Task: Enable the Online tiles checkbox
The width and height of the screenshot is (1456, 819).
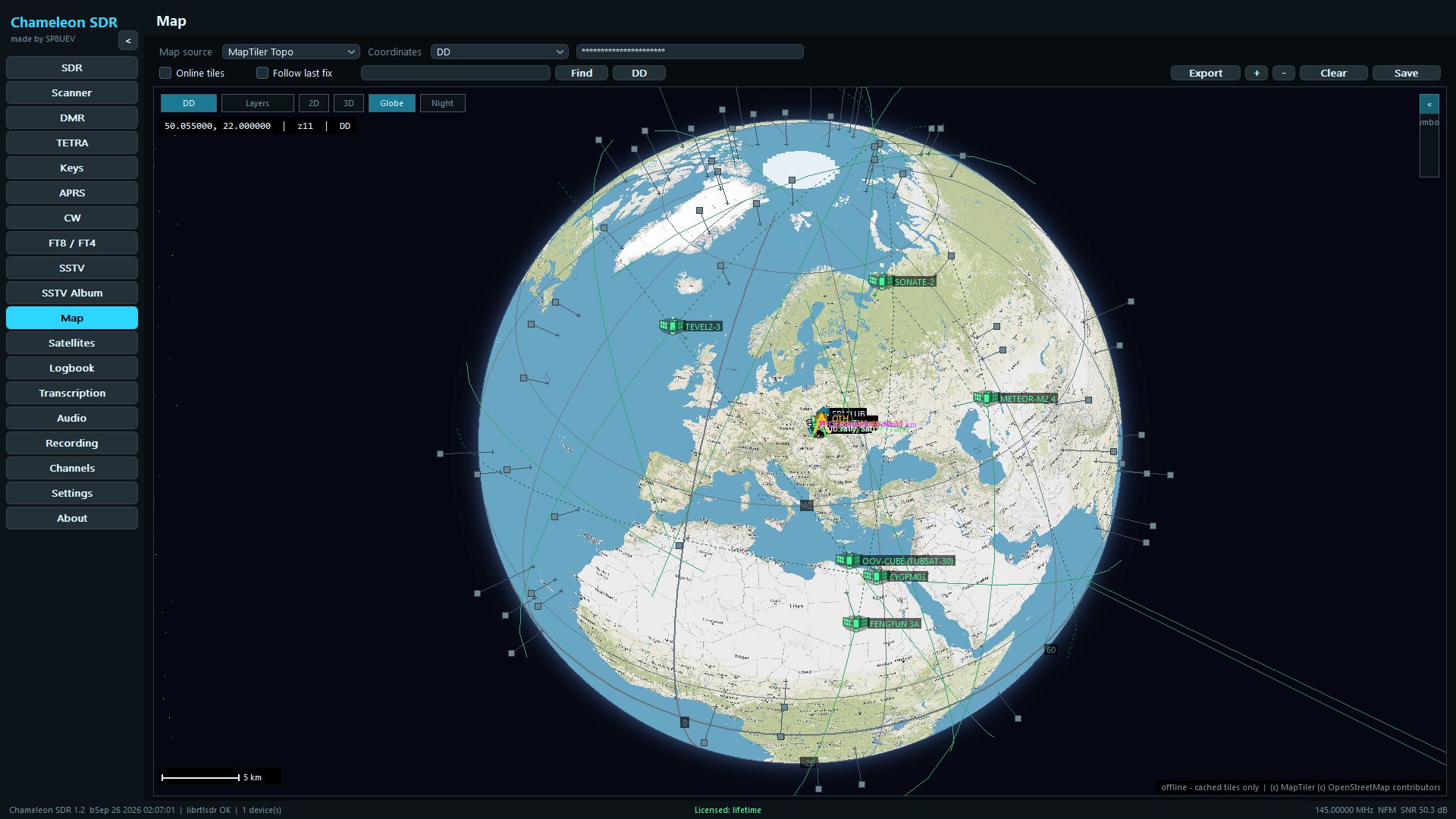Action: click(165, 73)
